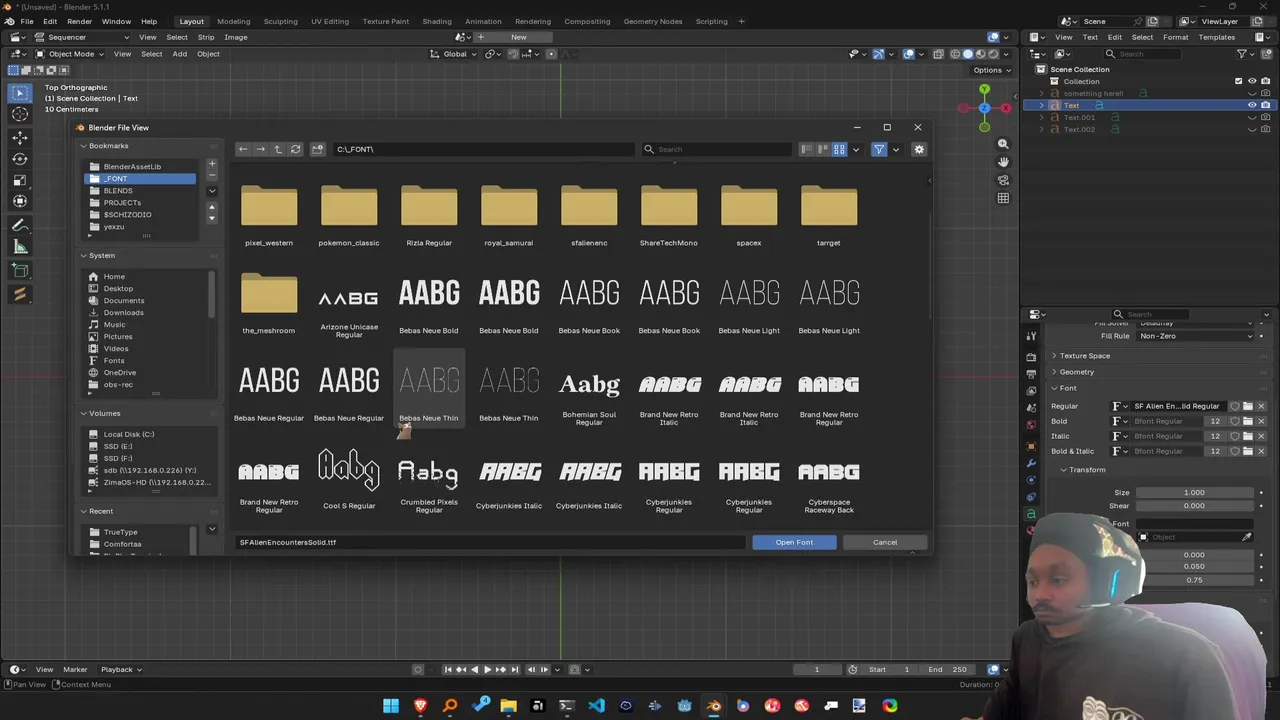Disable render for Text.001 camera icon
Viewport: 1280px width, 720px height.
(1265, 117)
